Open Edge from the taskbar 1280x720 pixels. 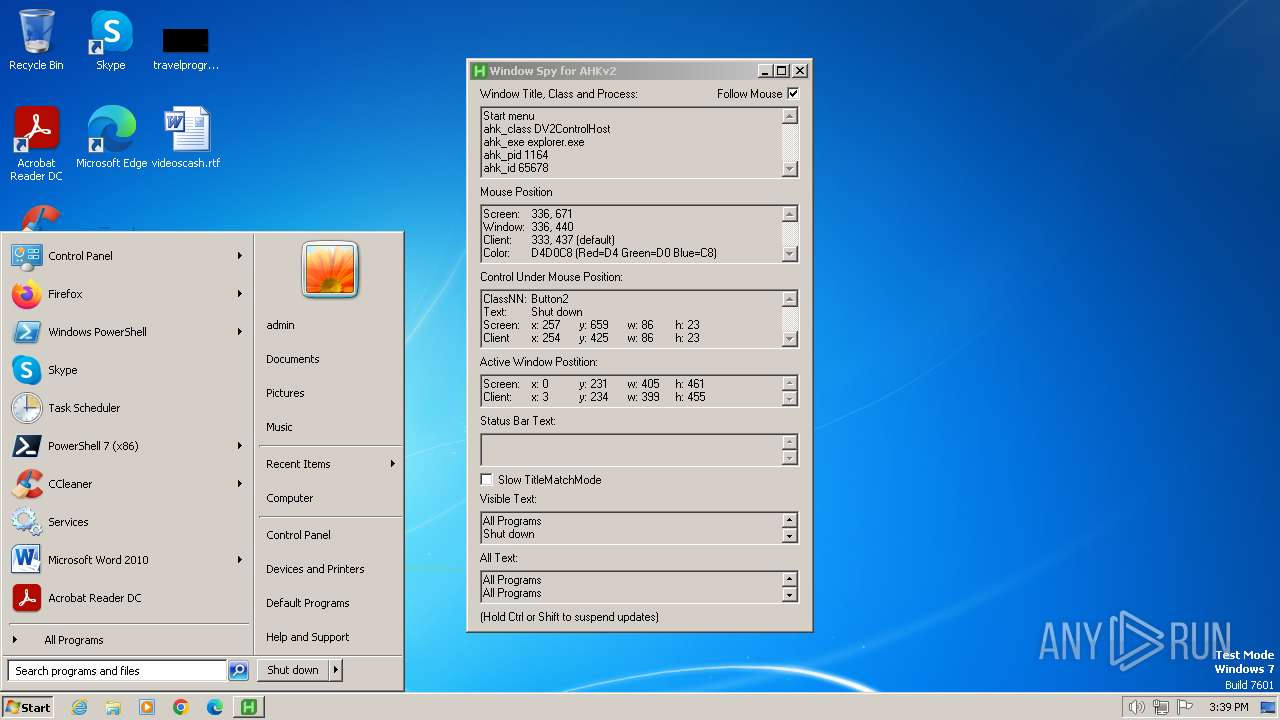coord(215,707)
